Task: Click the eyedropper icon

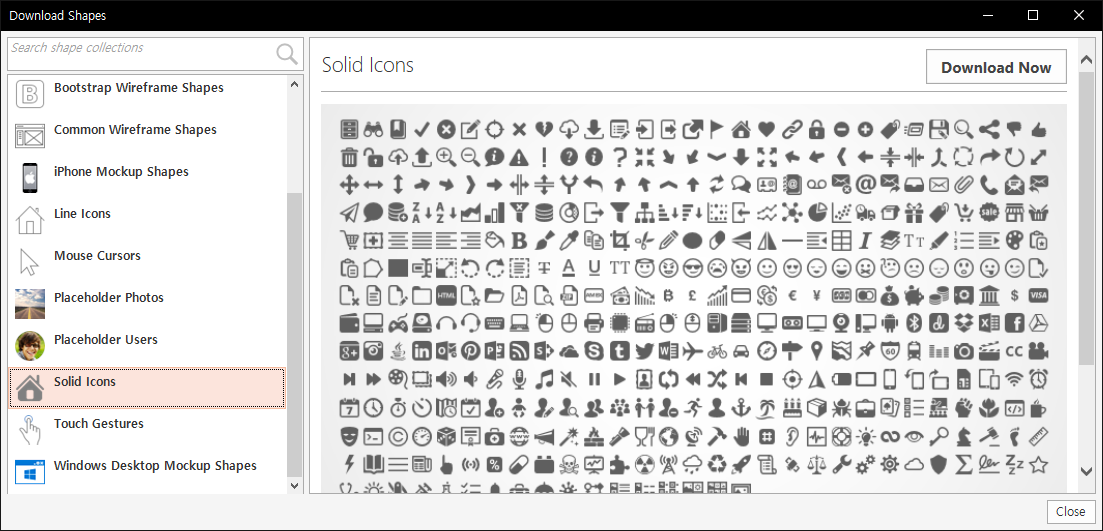Action: coord(569,241)
